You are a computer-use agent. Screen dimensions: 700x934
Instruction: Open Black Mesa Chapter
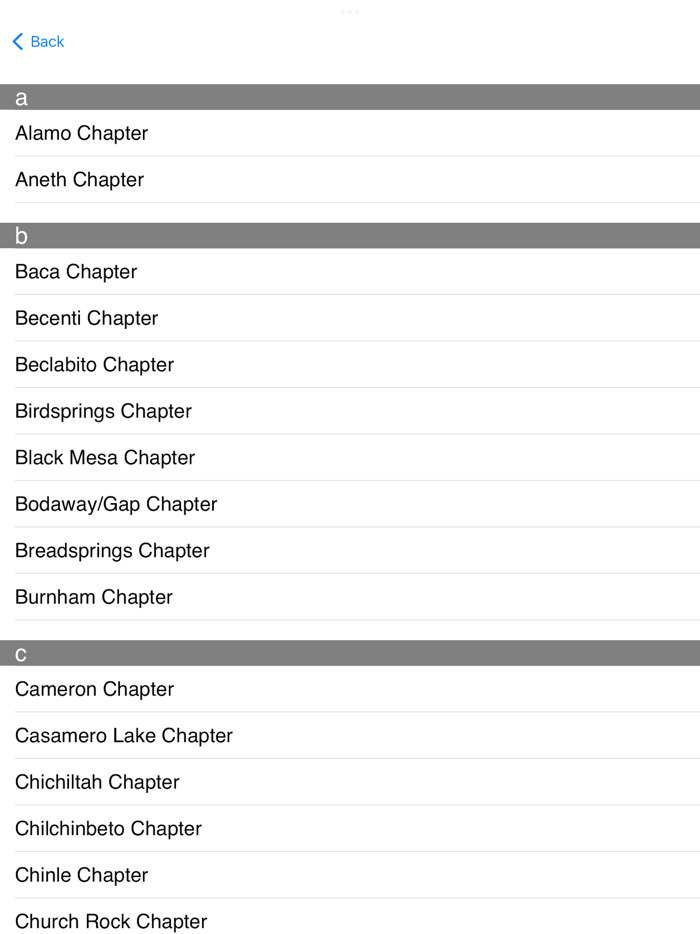click(104, 458)
